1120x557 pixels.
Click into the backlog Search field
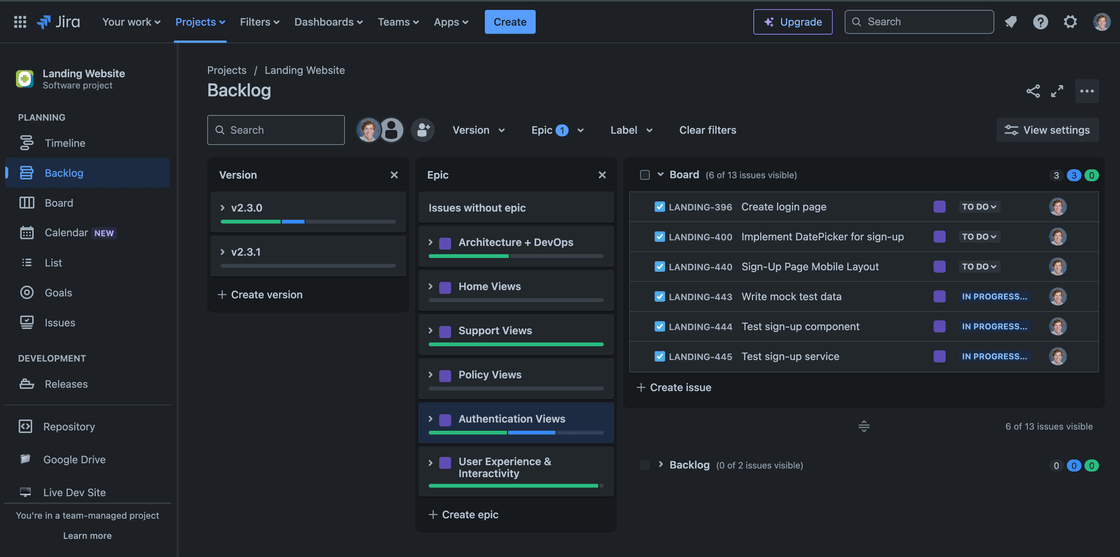[276, 130]
